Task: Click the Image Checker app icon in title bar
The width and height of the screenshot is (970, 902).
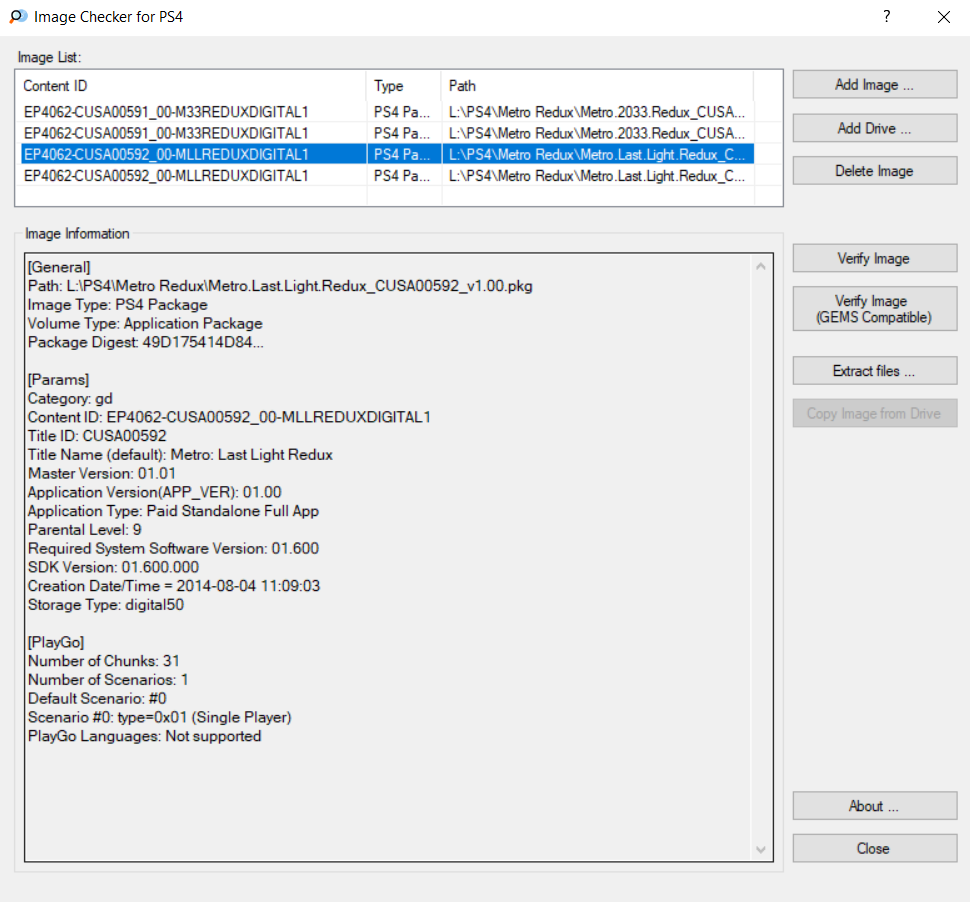Action: pyautogui.click(x=18, y=17)
